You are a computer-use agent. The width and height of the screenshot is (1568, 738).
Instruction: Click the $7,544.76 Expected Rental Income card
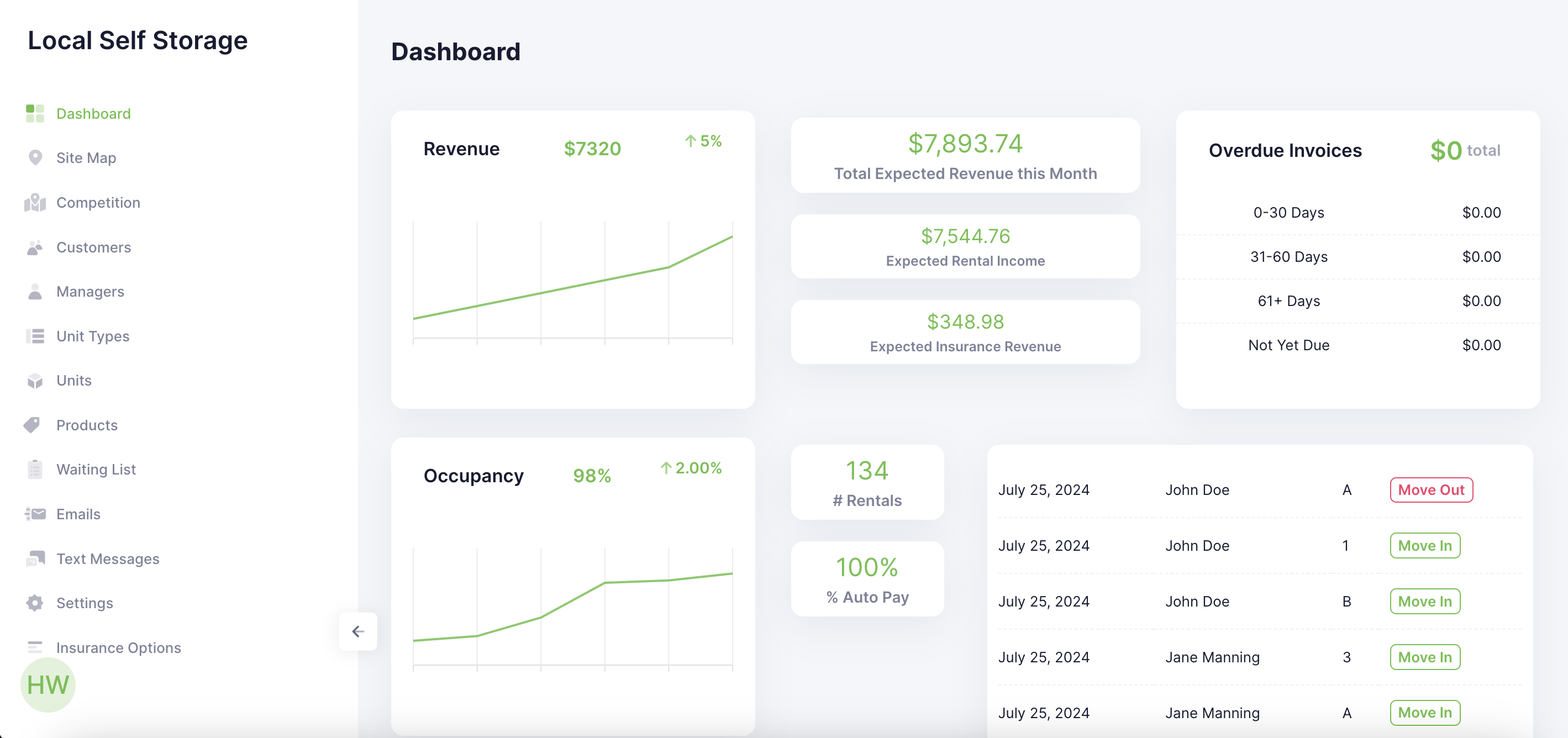[965, 246]
